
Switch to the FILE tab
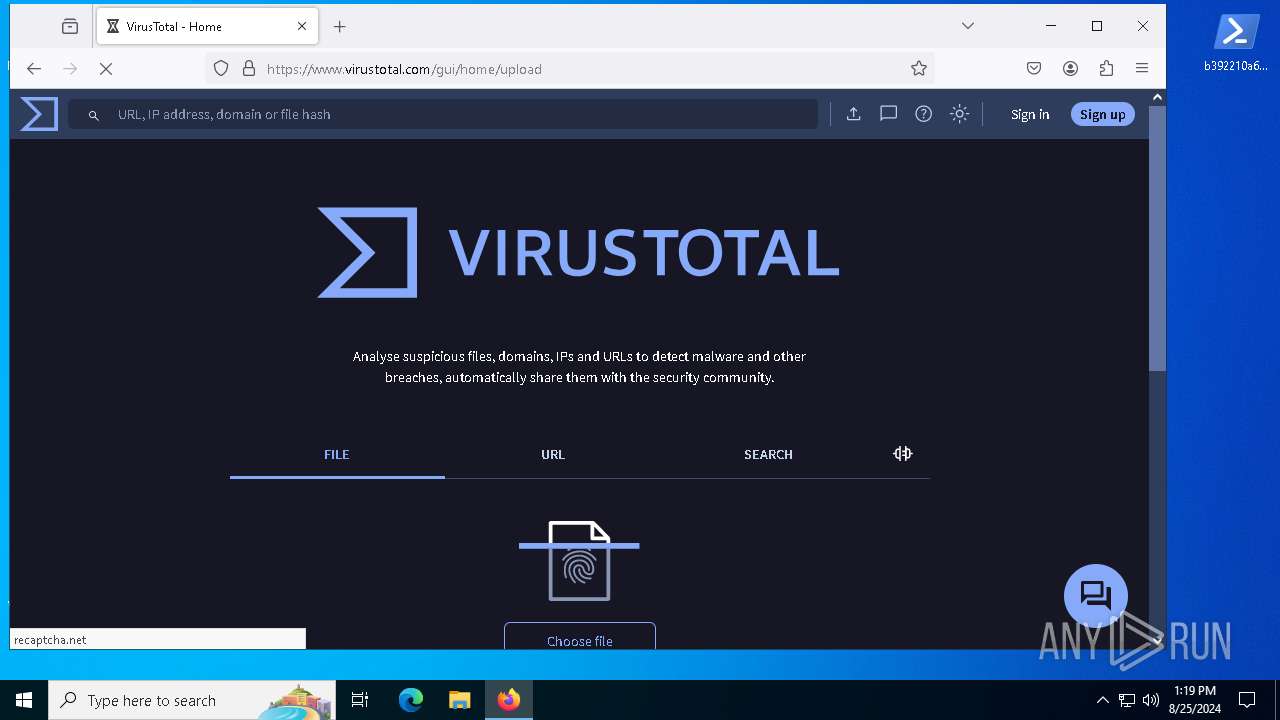click(x=337, y=454)
